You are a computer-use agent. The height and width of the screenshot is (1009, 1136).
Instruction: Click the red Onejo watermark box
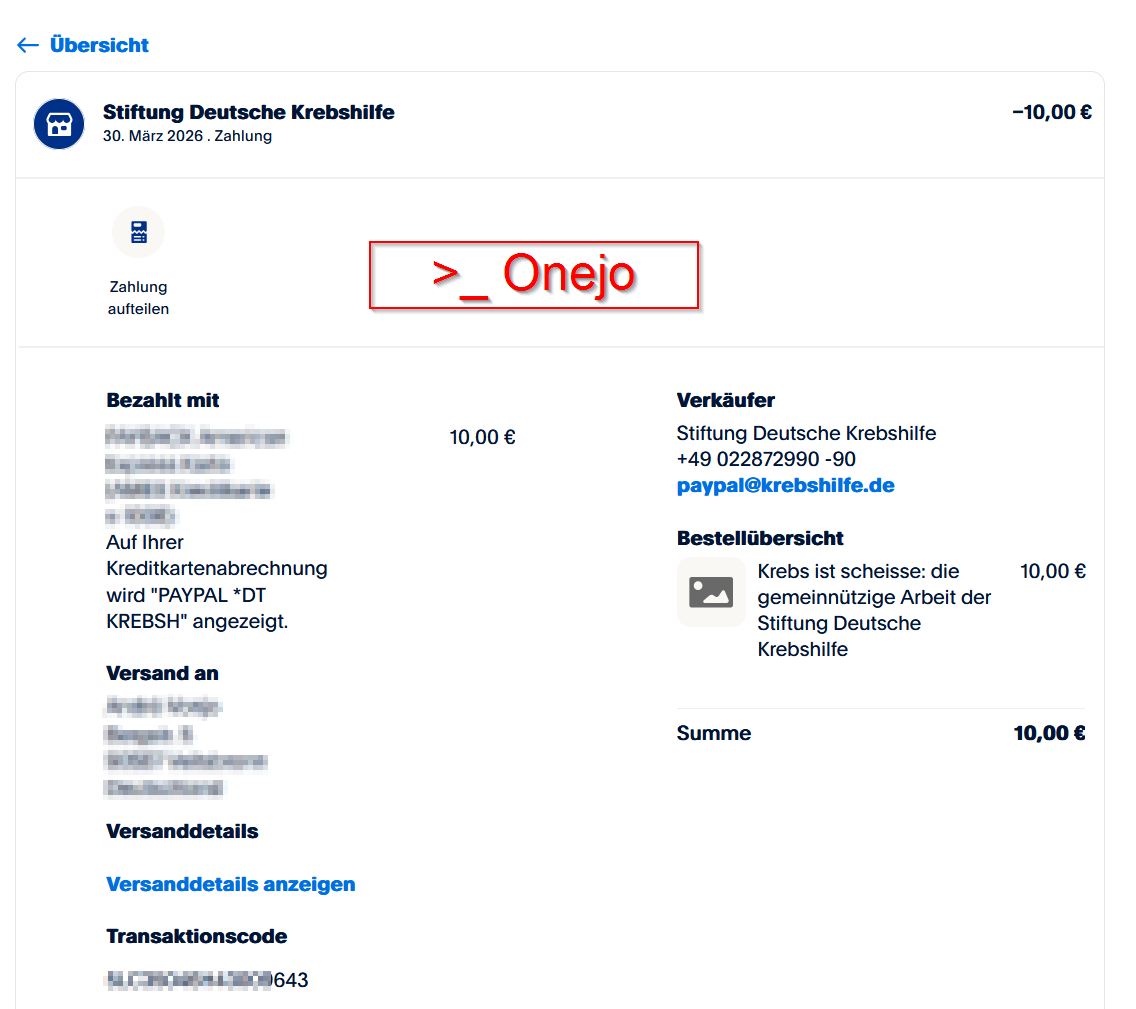pyautogui.click(x=533, y=274)
